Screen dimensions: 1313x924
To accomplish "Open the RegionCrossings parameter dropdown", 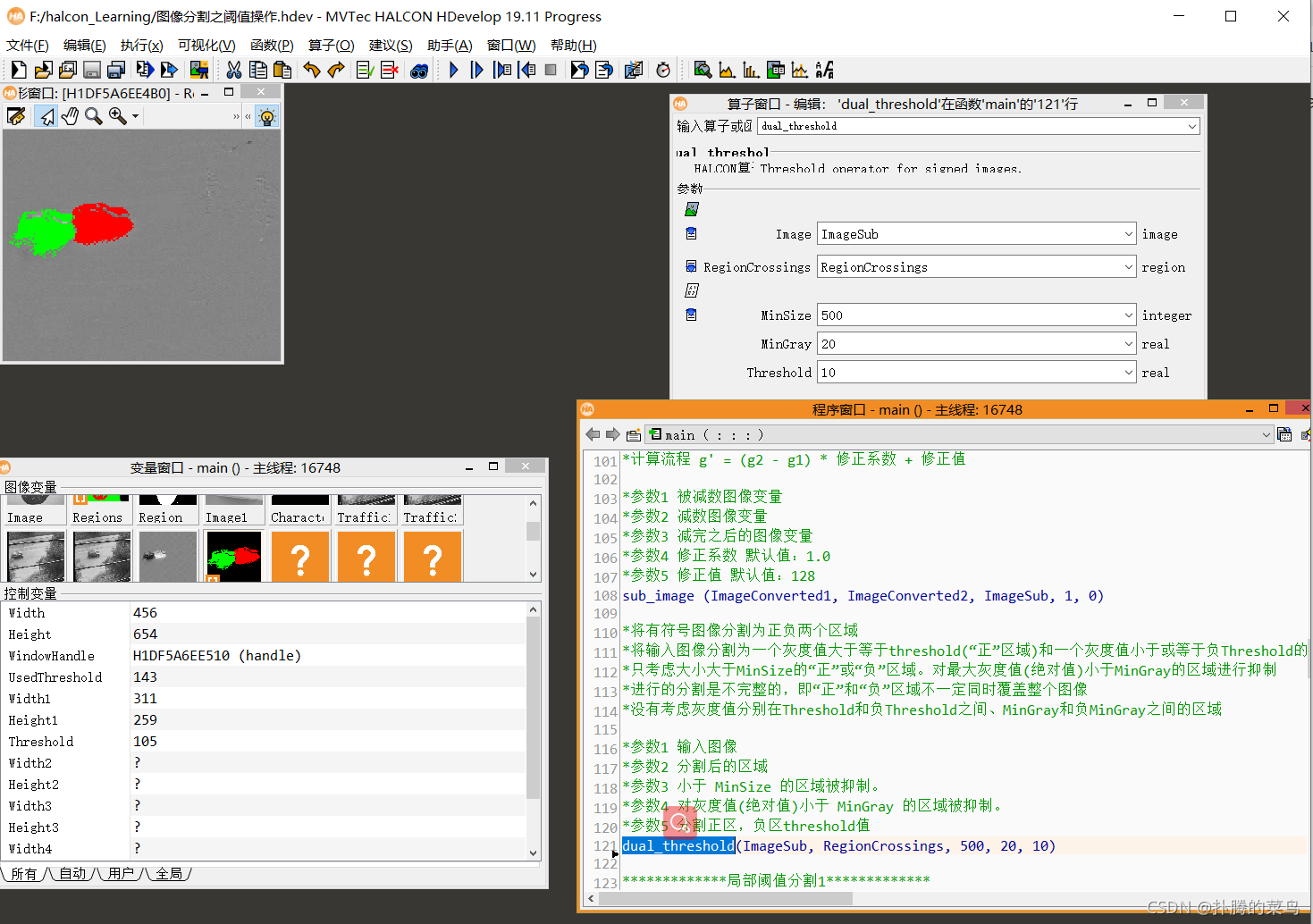I will tap(1129, 267).
